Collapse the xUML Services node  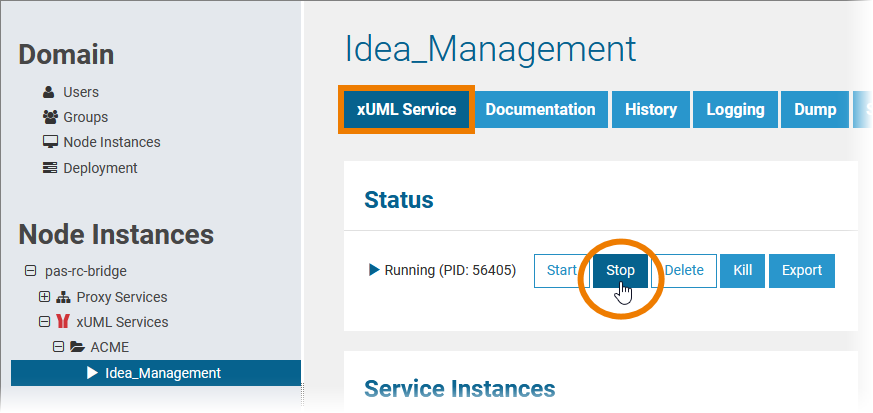(x=44, y=322)
